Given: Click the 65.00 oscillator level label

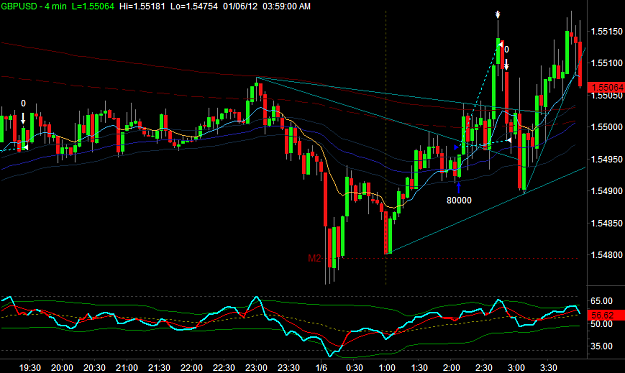Looking at the screenshot, I should click(x=601, y=301).
